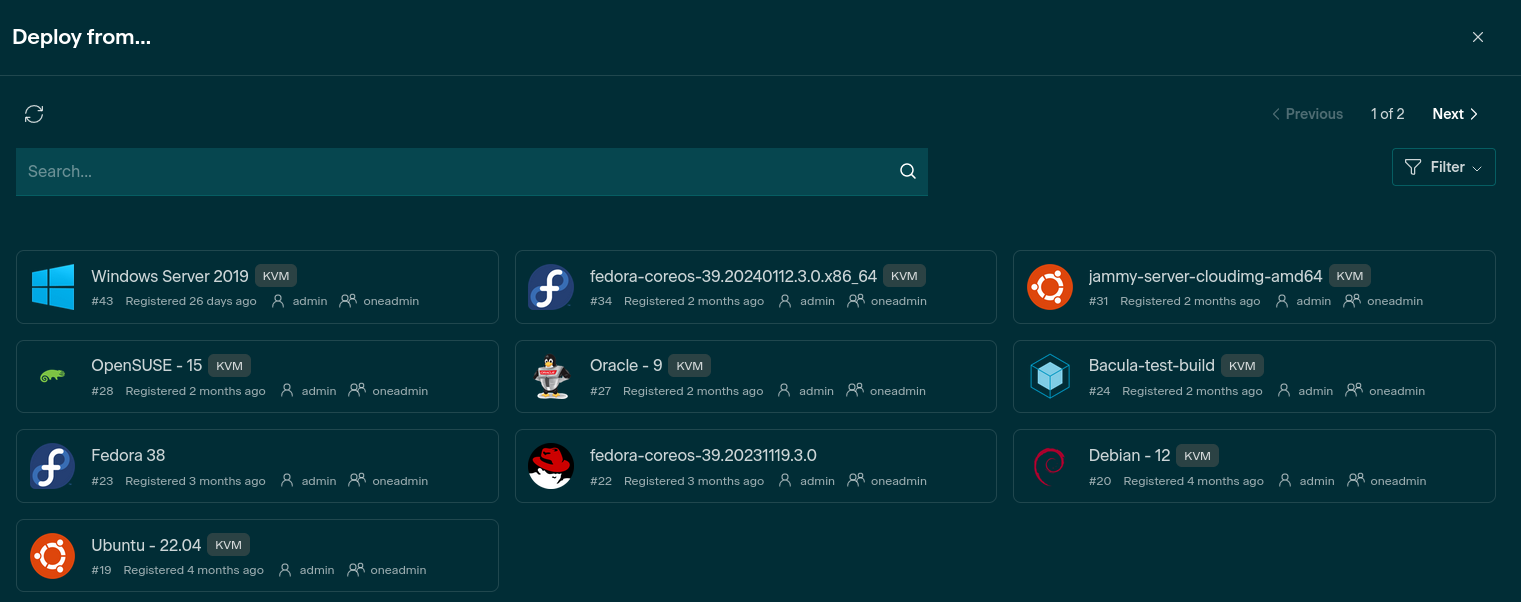Click the Oracle 9 penguin logo
Viewport: 1521px width, 602px height.
point(551,376)
